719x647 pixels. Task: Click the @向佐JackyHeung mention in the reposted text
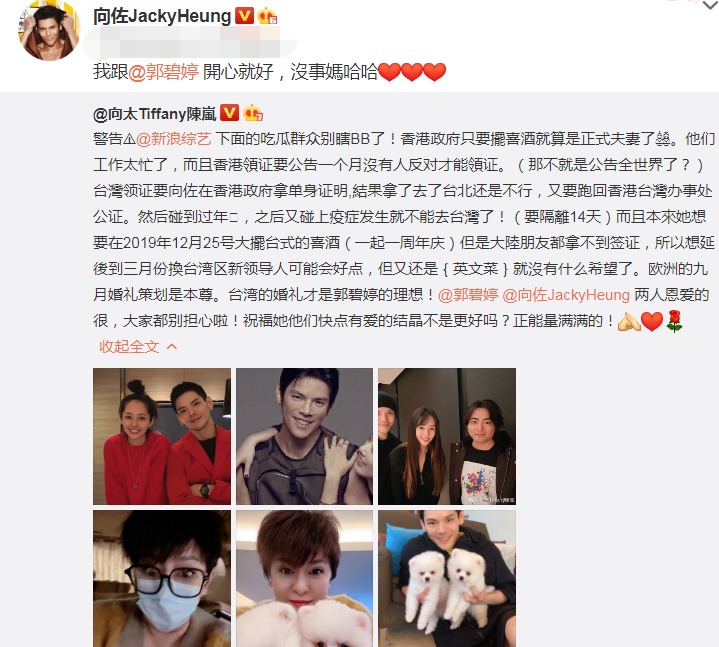[x=566, y=295]
